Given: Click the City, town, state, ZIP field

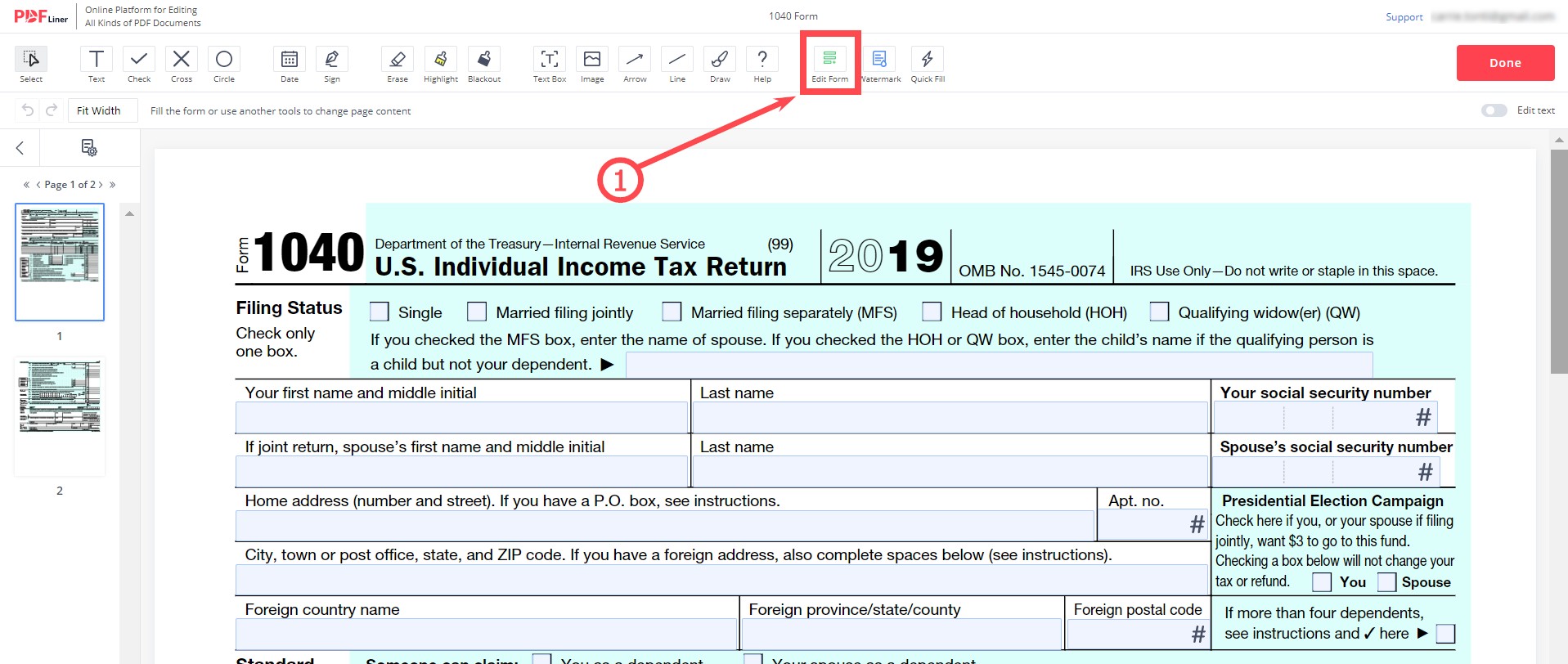Looking at the screenshot, I should (x=721, y=580).
